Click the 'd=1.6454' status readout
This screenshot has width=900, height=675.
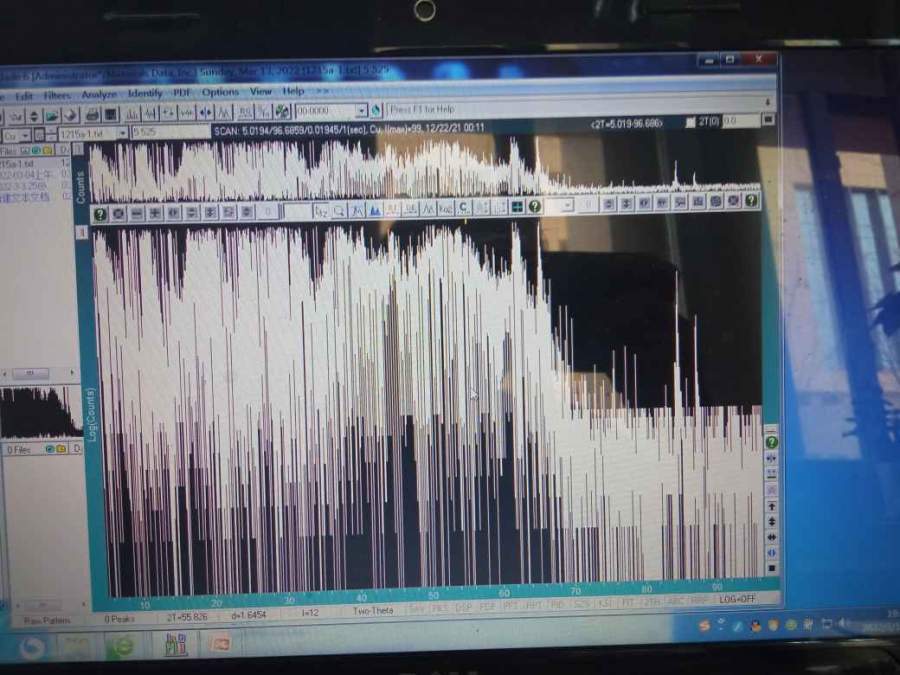point(249,615)
